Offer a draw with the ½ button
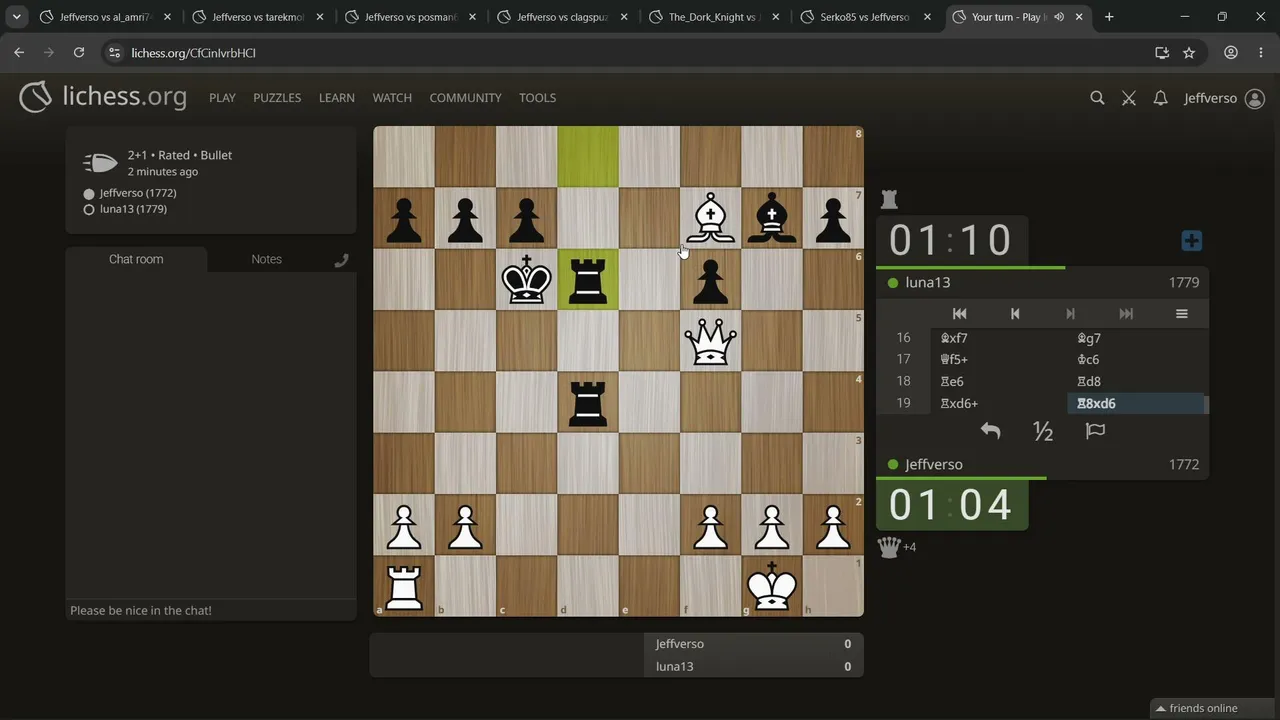The image size is (1280, 720). point(1043,431)
